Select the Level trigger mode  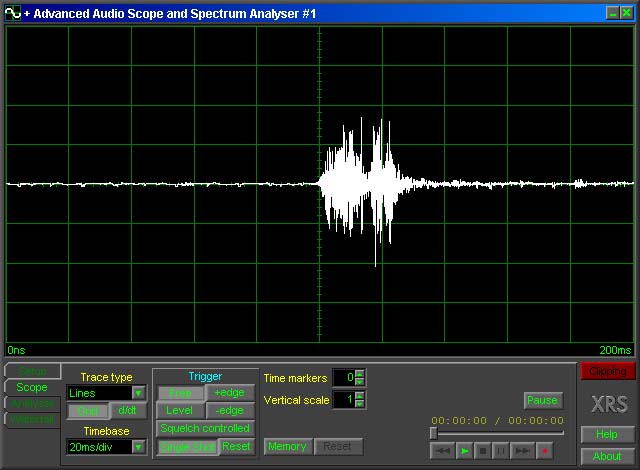coord(180,410)
